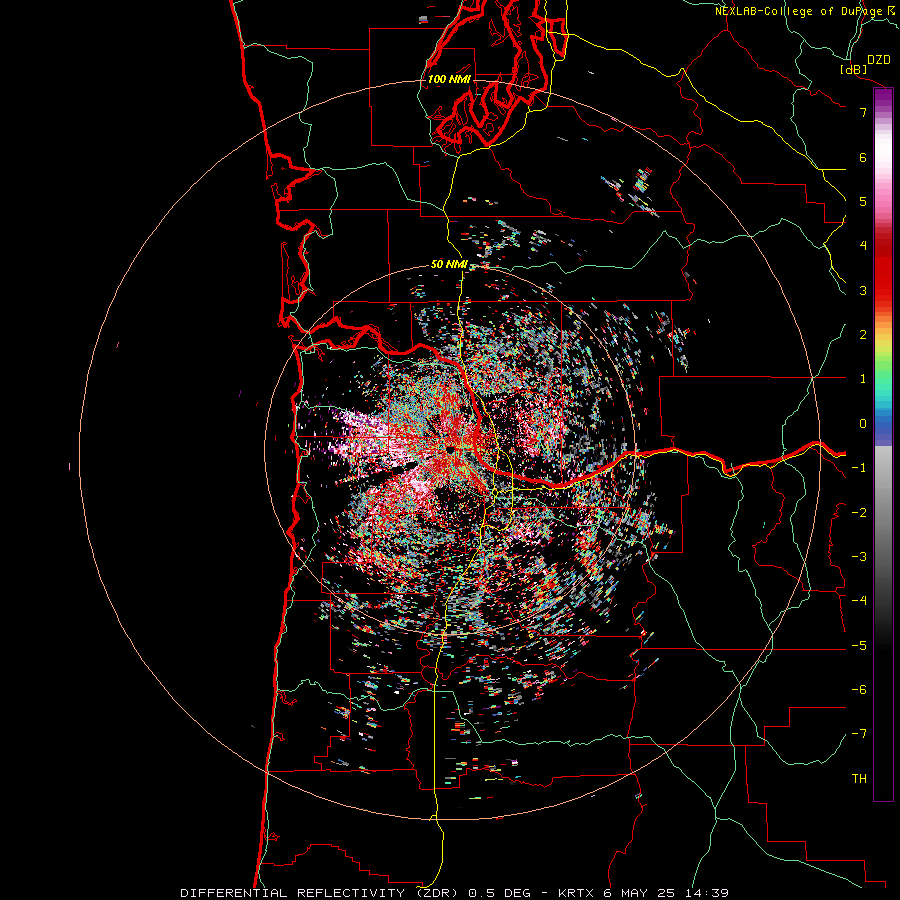The width and height of the screenshot is (900, 900).
Task: Click the -3 value on the color scale
Action: coord(859,557)
